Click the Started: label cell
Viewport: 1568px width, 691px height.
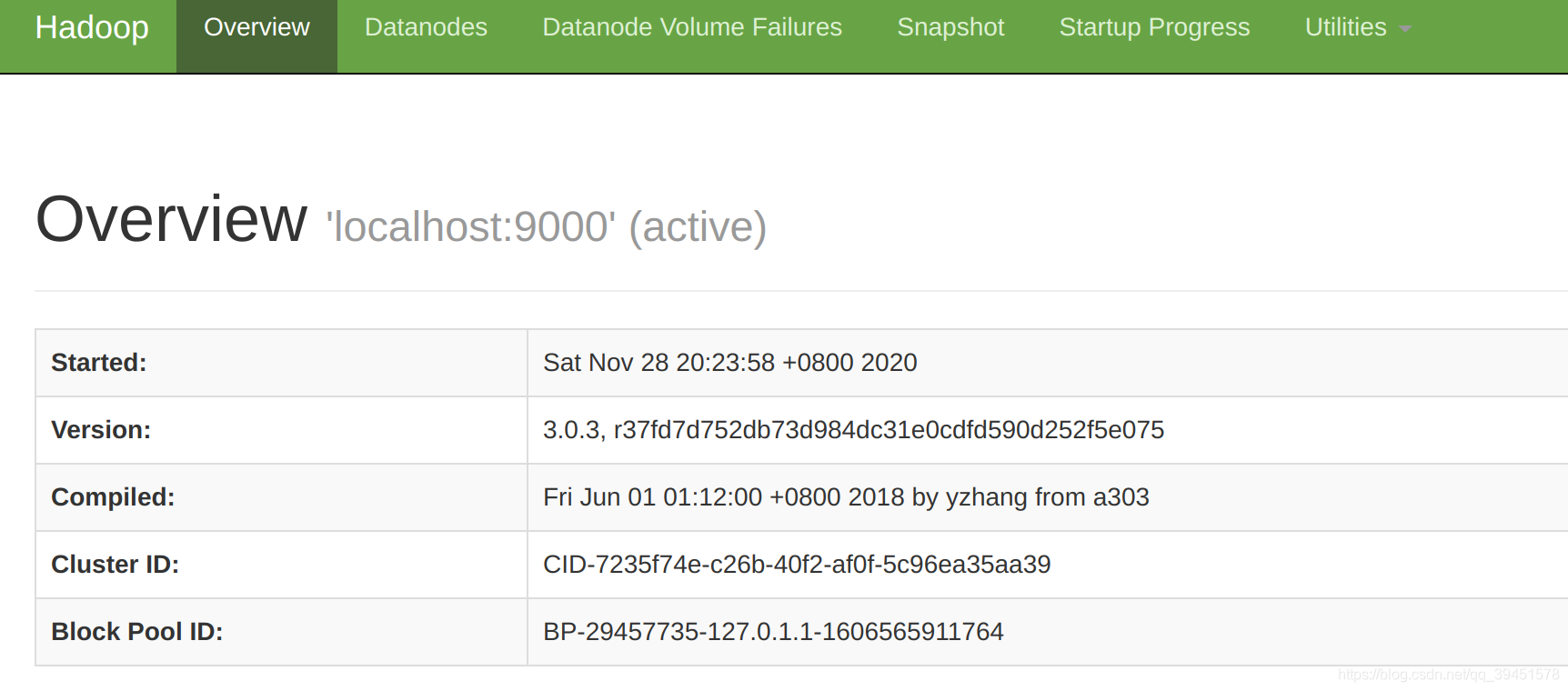[x=281, y=363]
